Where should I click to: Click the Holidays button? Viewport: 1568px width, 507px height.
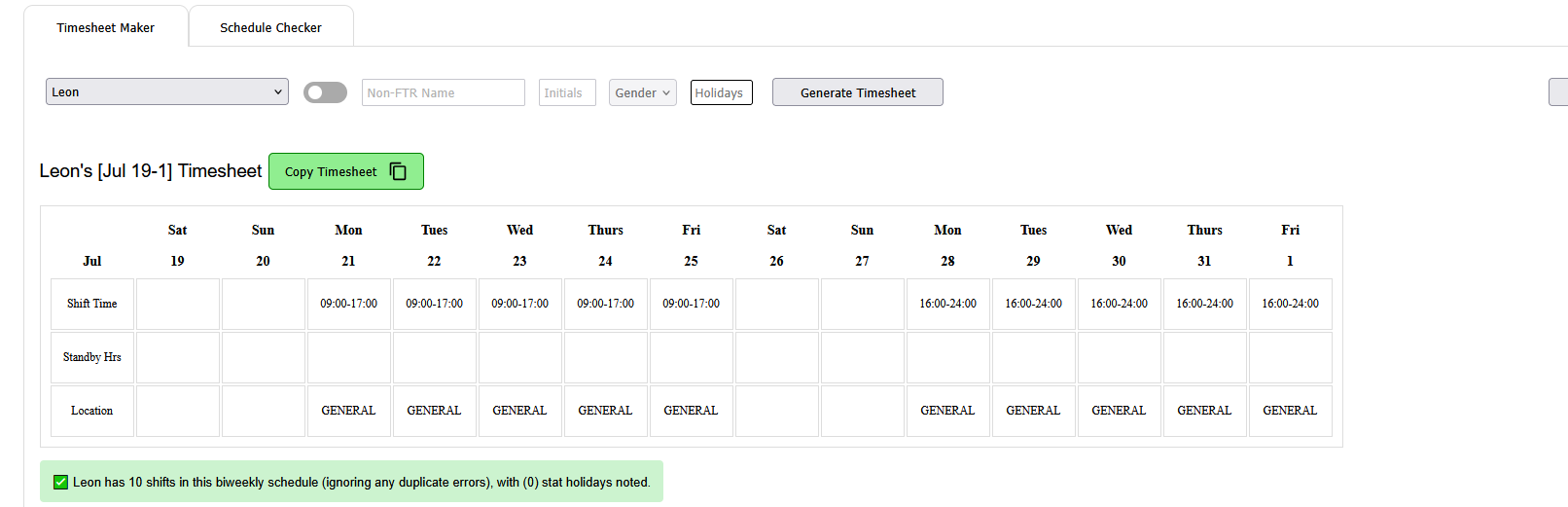tap(721, 92)
